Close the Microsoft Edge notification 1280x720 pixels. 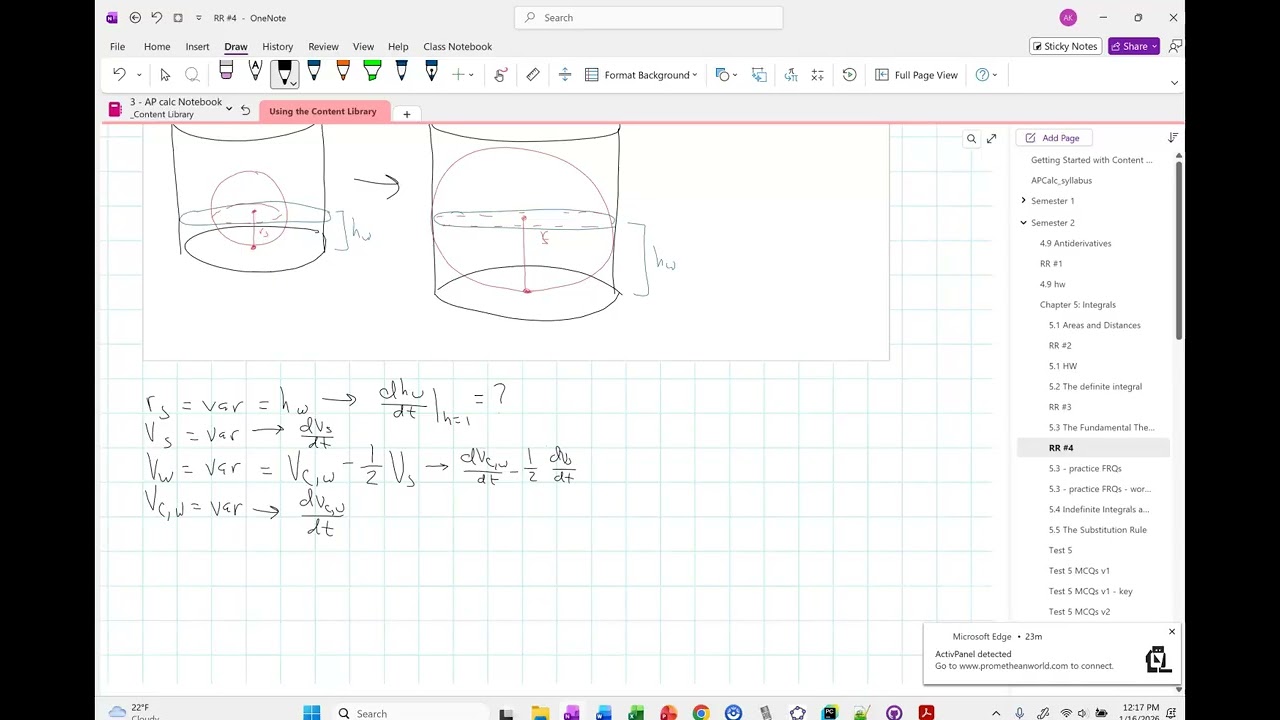pyautogui.click(x=1172, y=632)
